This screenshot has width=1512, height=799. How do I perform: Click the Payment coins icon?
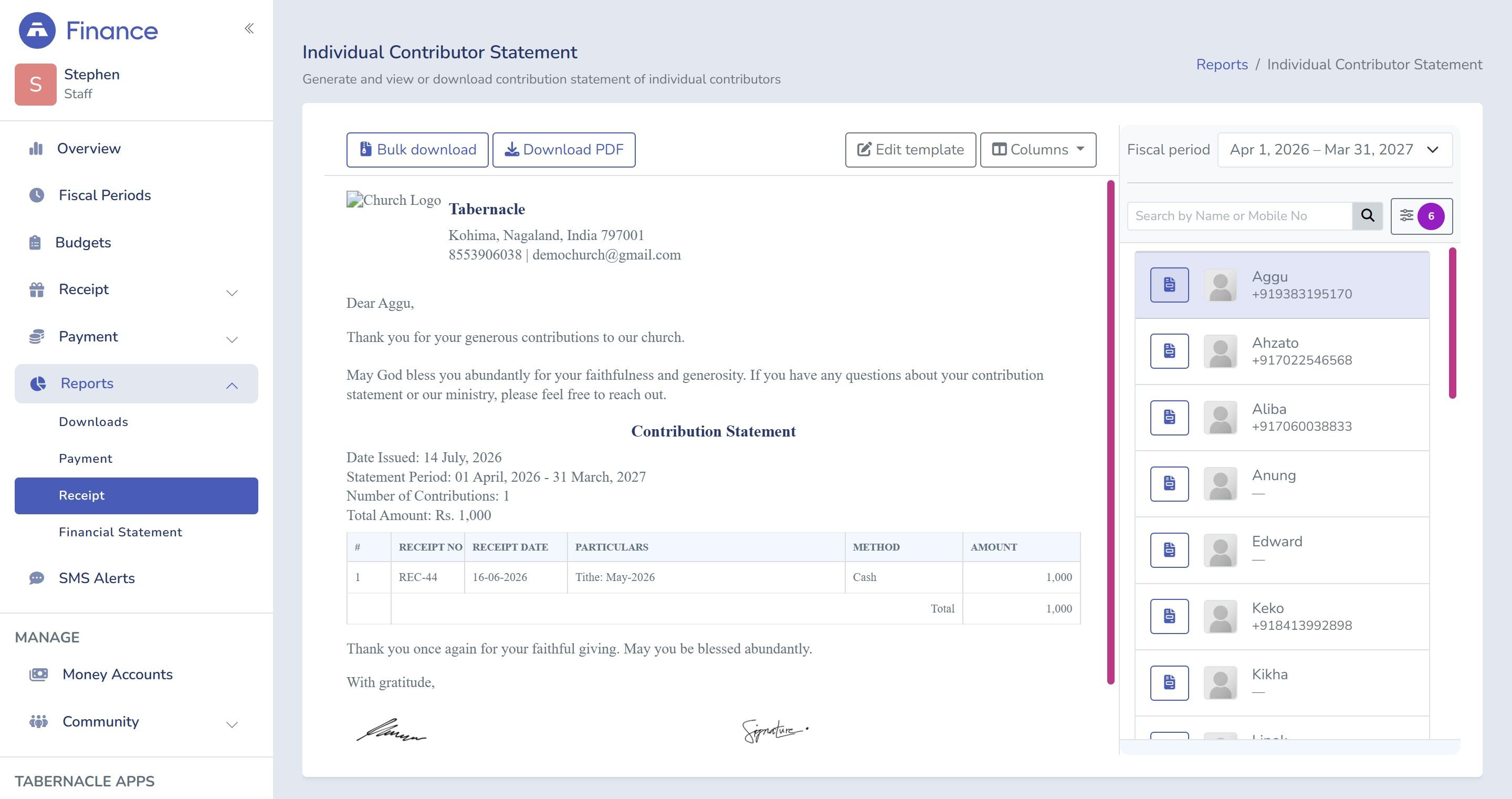[x=36, y=336]
